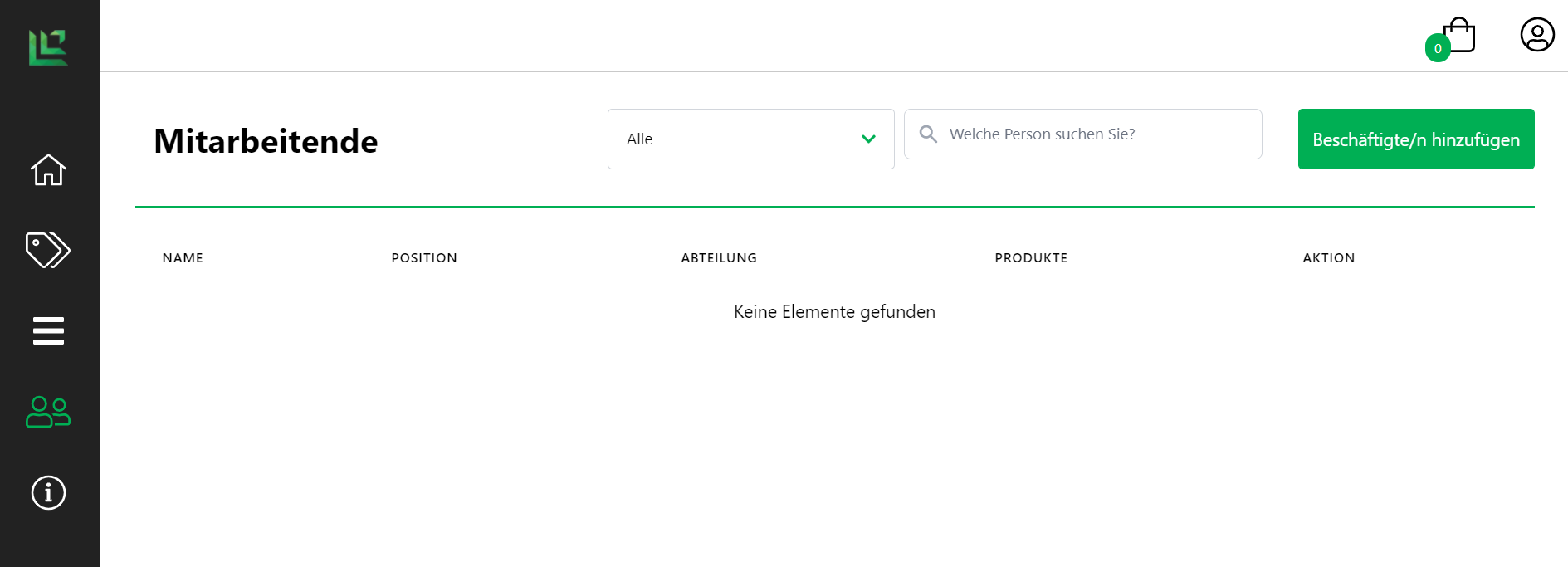Open the hamburger list menu icon
This screenshot has height=567, width=1568.
(48, 330)
